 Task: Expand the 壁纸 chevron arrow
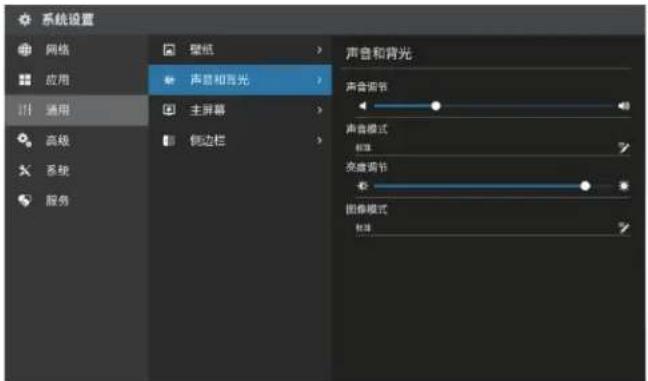click(x=319, y=50)
